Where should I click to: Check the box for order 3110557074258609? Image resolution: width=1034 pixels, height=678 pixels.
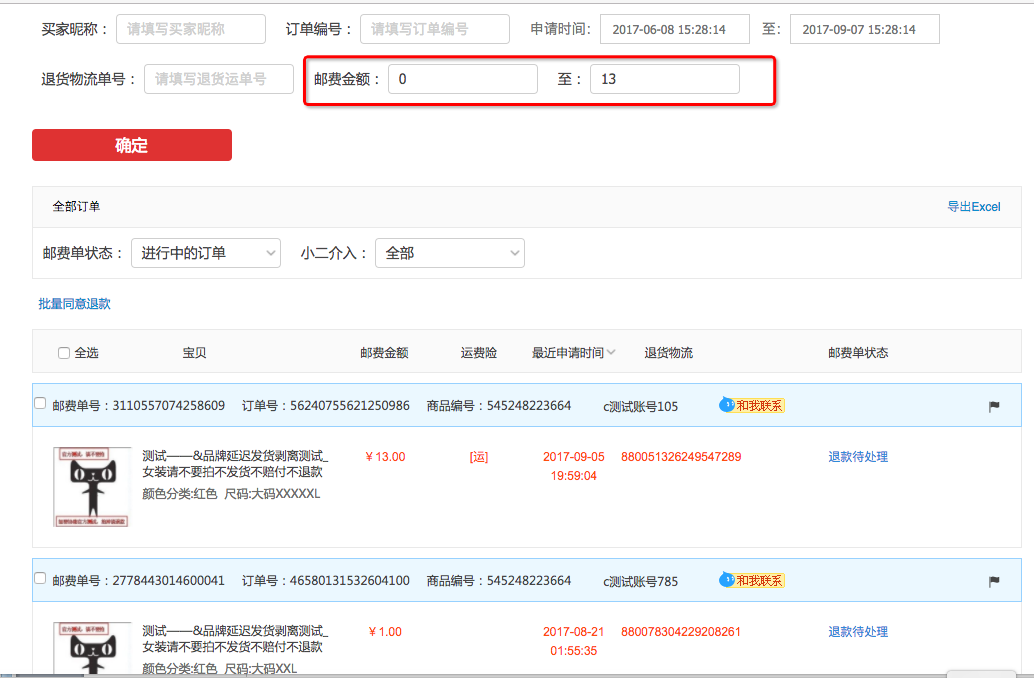pos(40,404)
